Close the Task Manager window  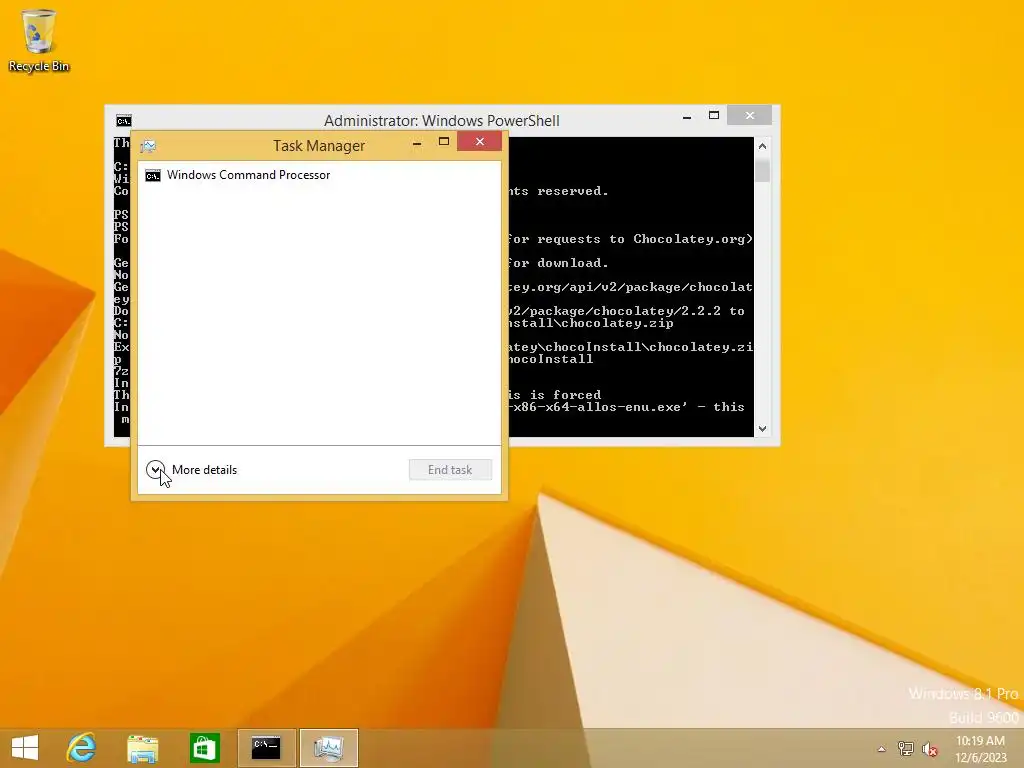click(479, 142)
